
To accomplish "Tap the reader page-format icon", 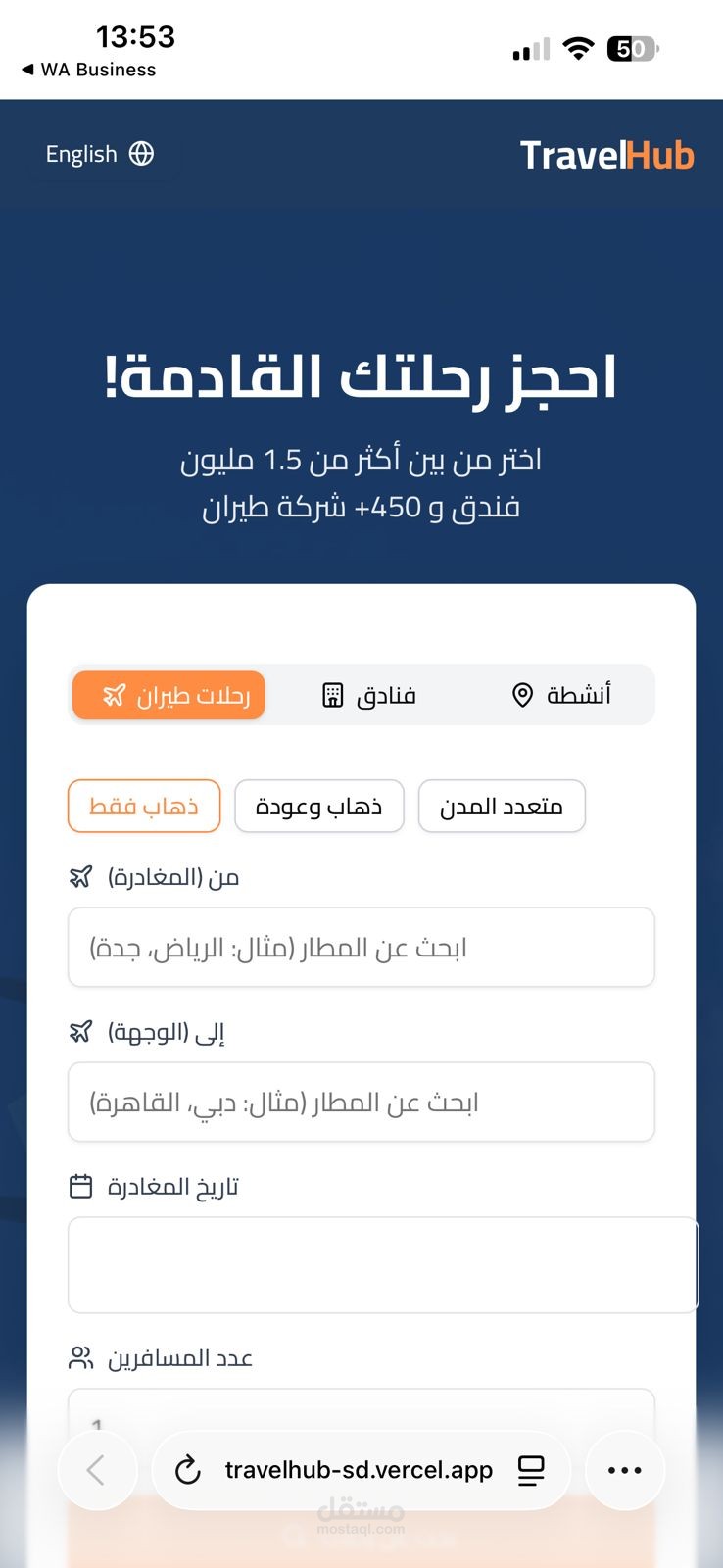I will (x=531, y=1470).
